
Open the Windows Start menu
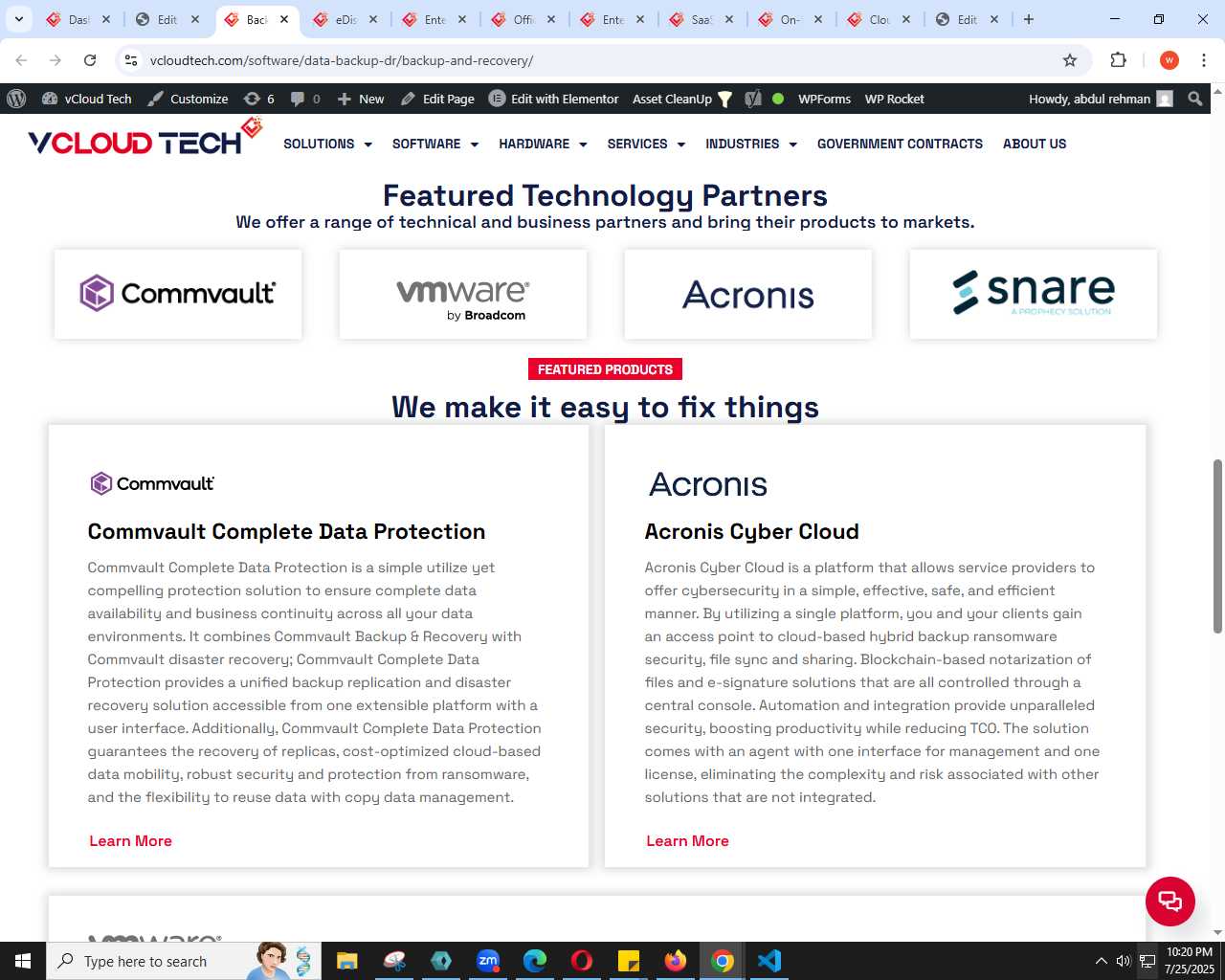point(23,961)
